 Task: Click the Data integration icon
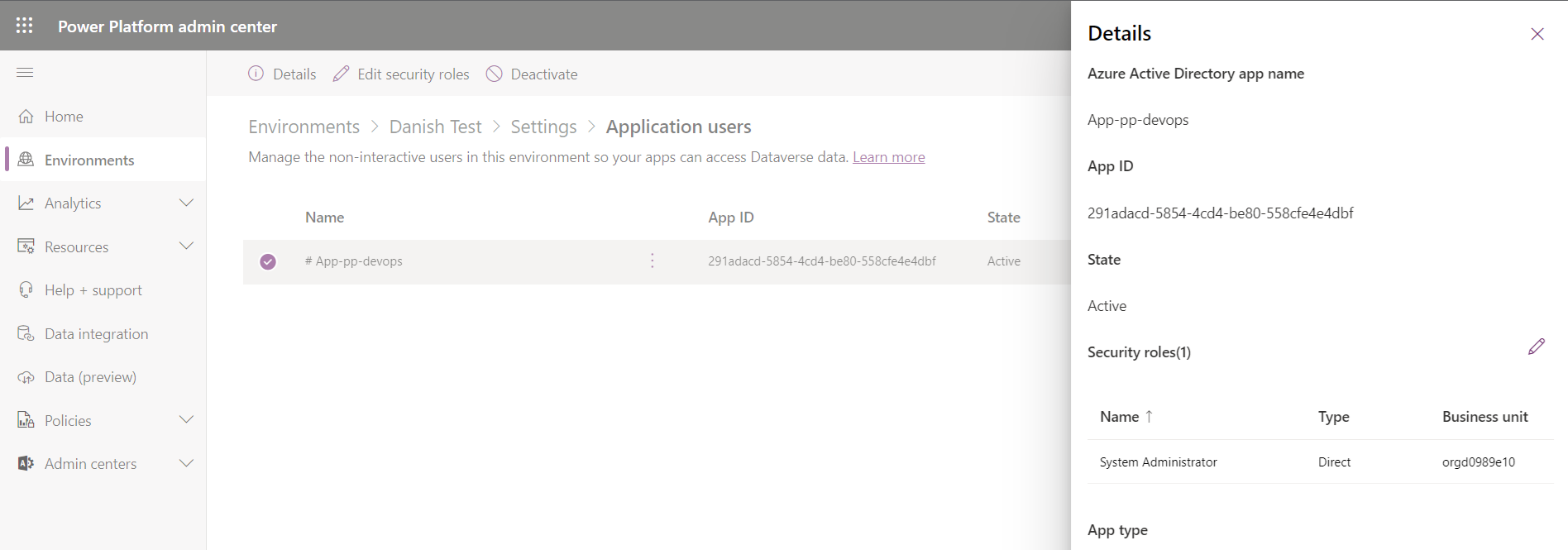pos(26,334)
